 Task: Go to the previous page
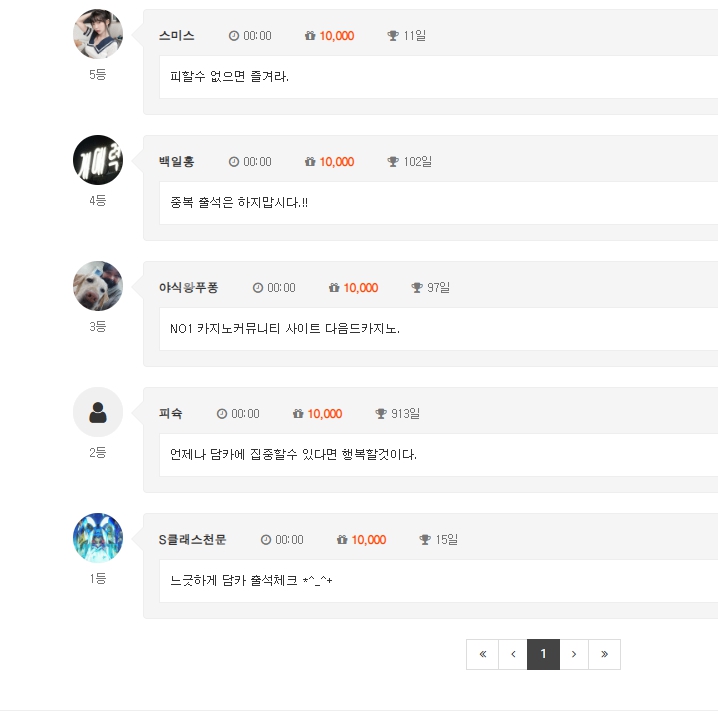pos(513,654)
